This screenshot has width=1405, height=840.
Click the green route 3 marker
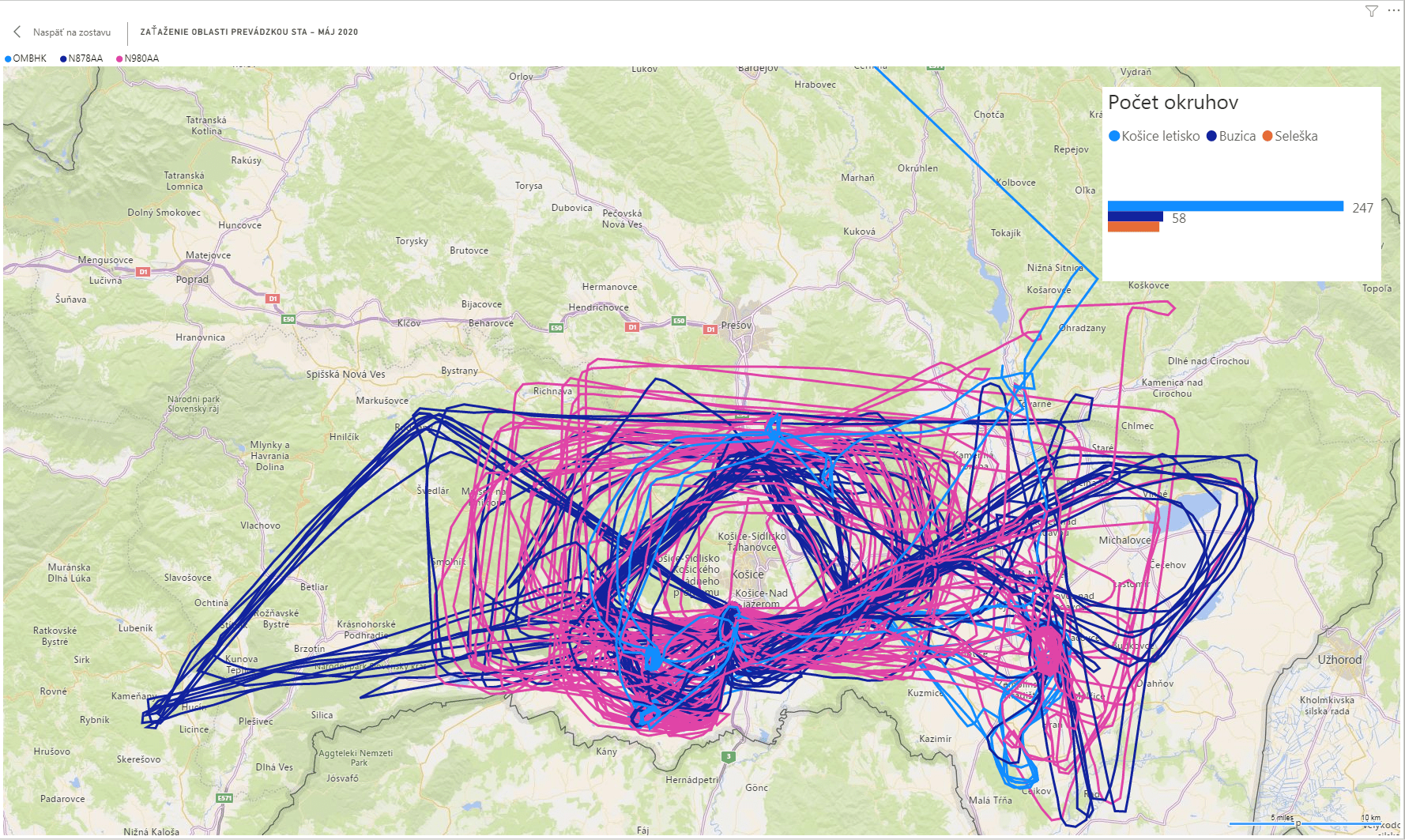pyautogui.click(x=729, y=757)
